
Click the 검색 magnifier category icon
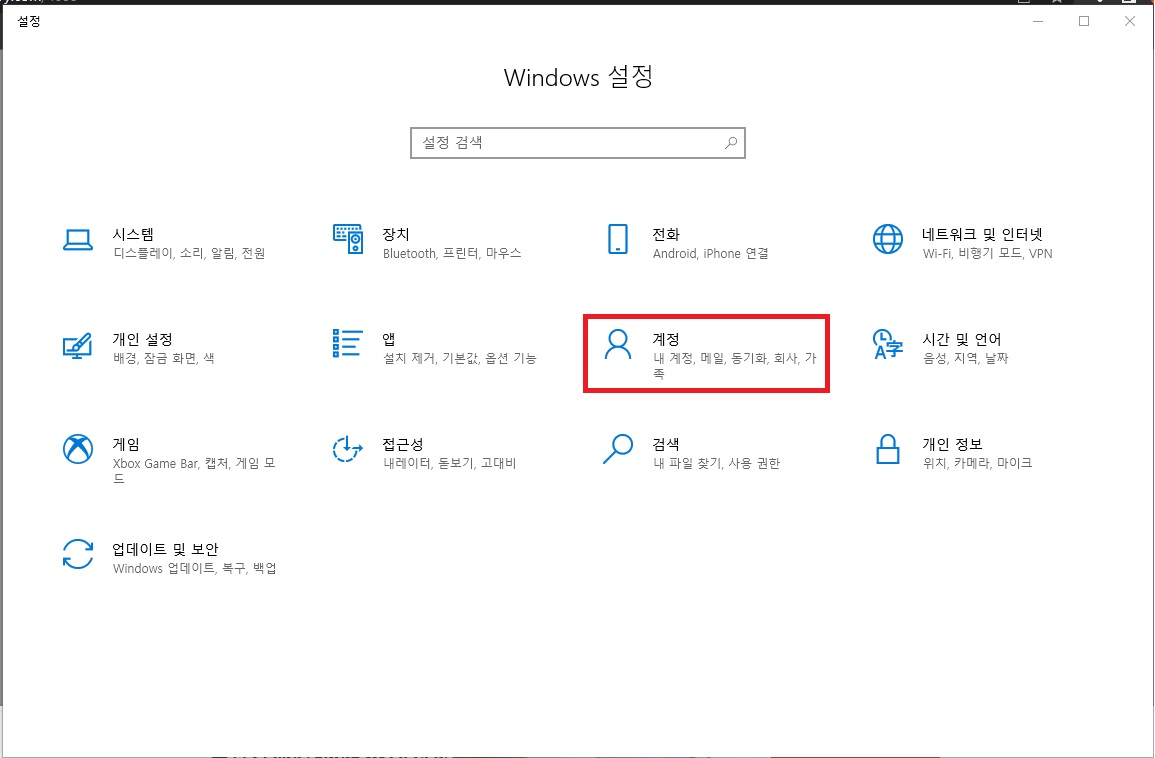point(618,449)
